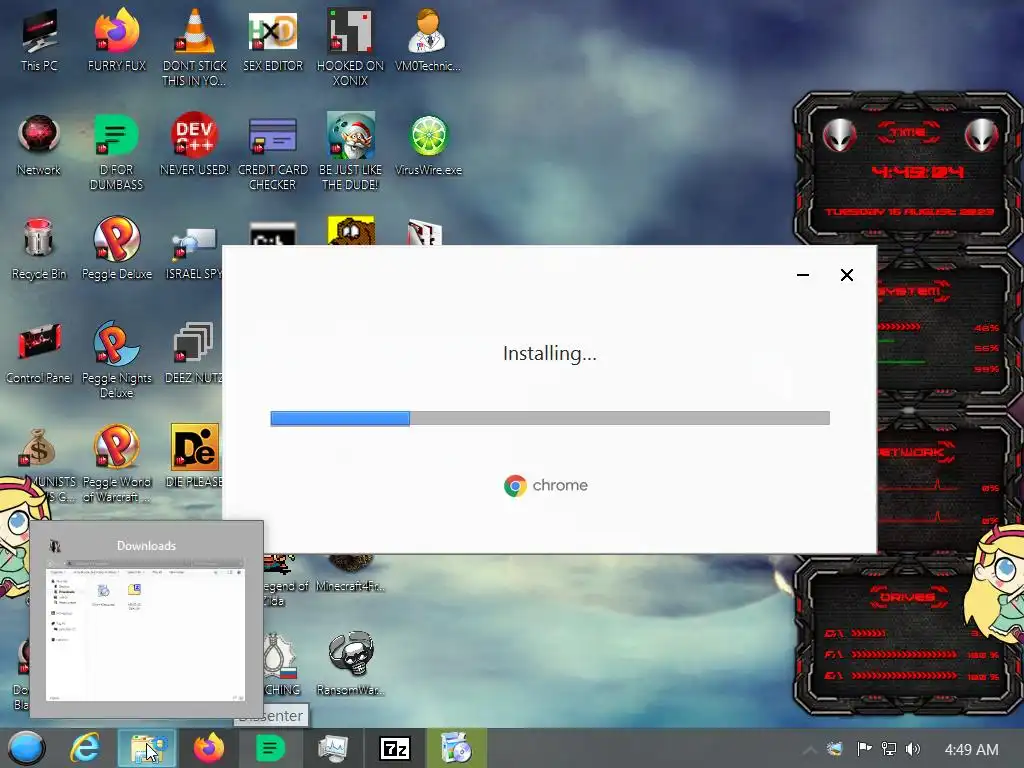Select the ISRAEL SPY desktop icon
Image resolution: width=1024 pixels, height=768 pixels.
pos(195,253)
